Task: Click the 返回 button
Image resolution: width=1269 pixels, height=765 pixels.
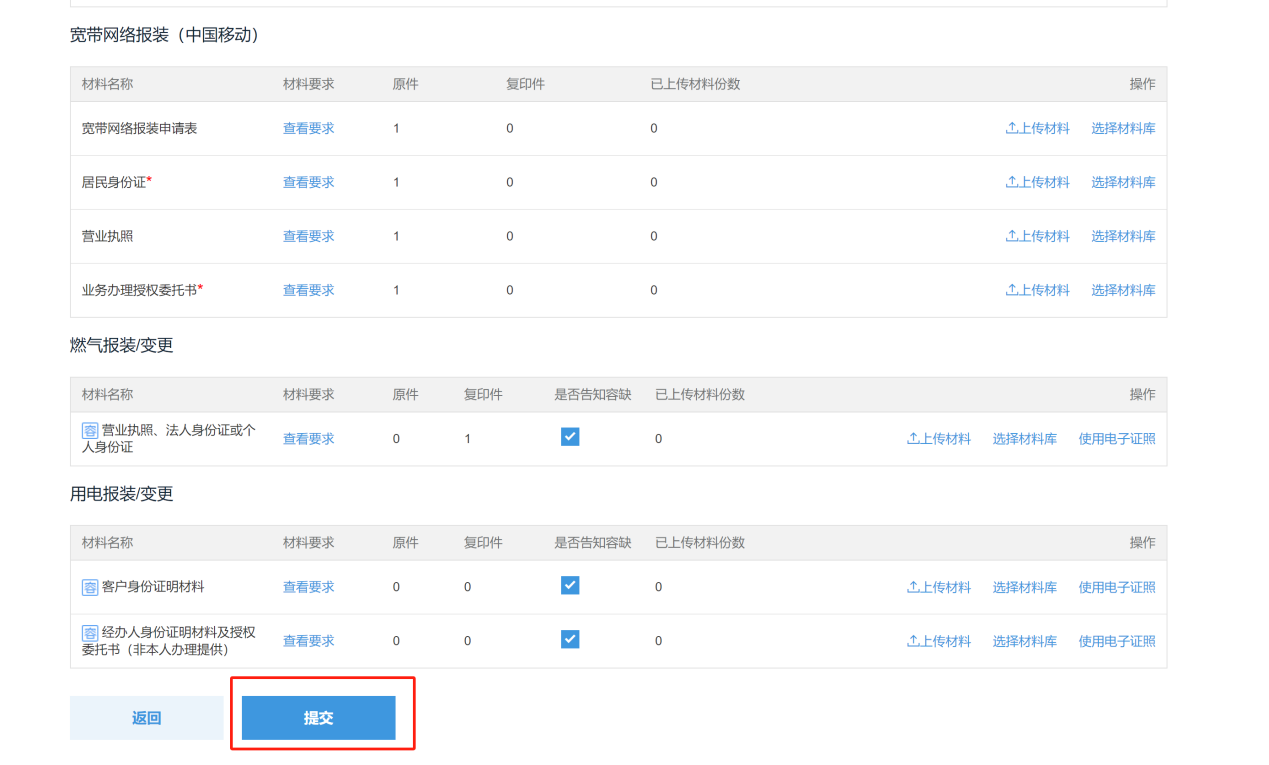Action: (x=147, y=718)
